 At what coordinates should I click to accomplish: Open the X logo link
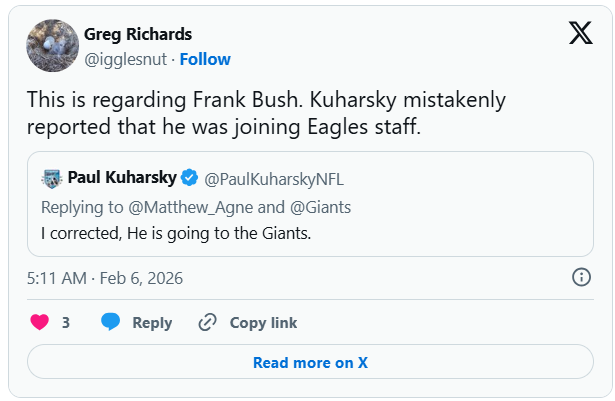coord(580,34)
